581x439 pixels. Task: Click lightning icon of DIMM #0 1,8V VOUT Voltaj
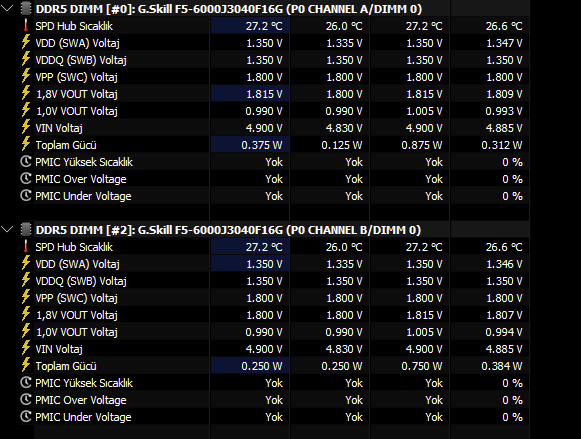click(x=26, y=93)
